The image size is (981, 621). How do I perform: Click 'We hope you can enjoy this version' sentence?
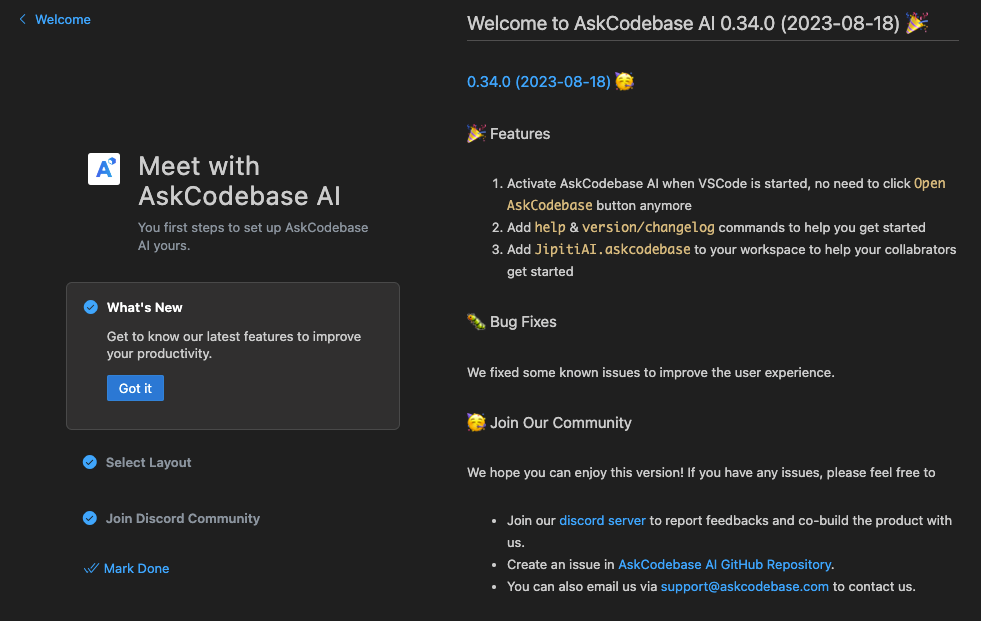(x=701, y=473)
